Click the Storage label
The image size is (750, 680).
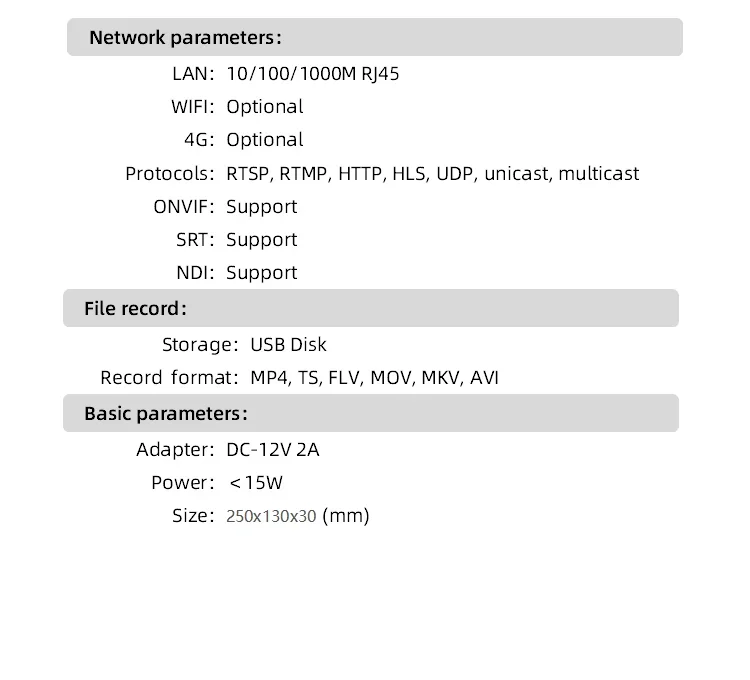coord(199,345)
